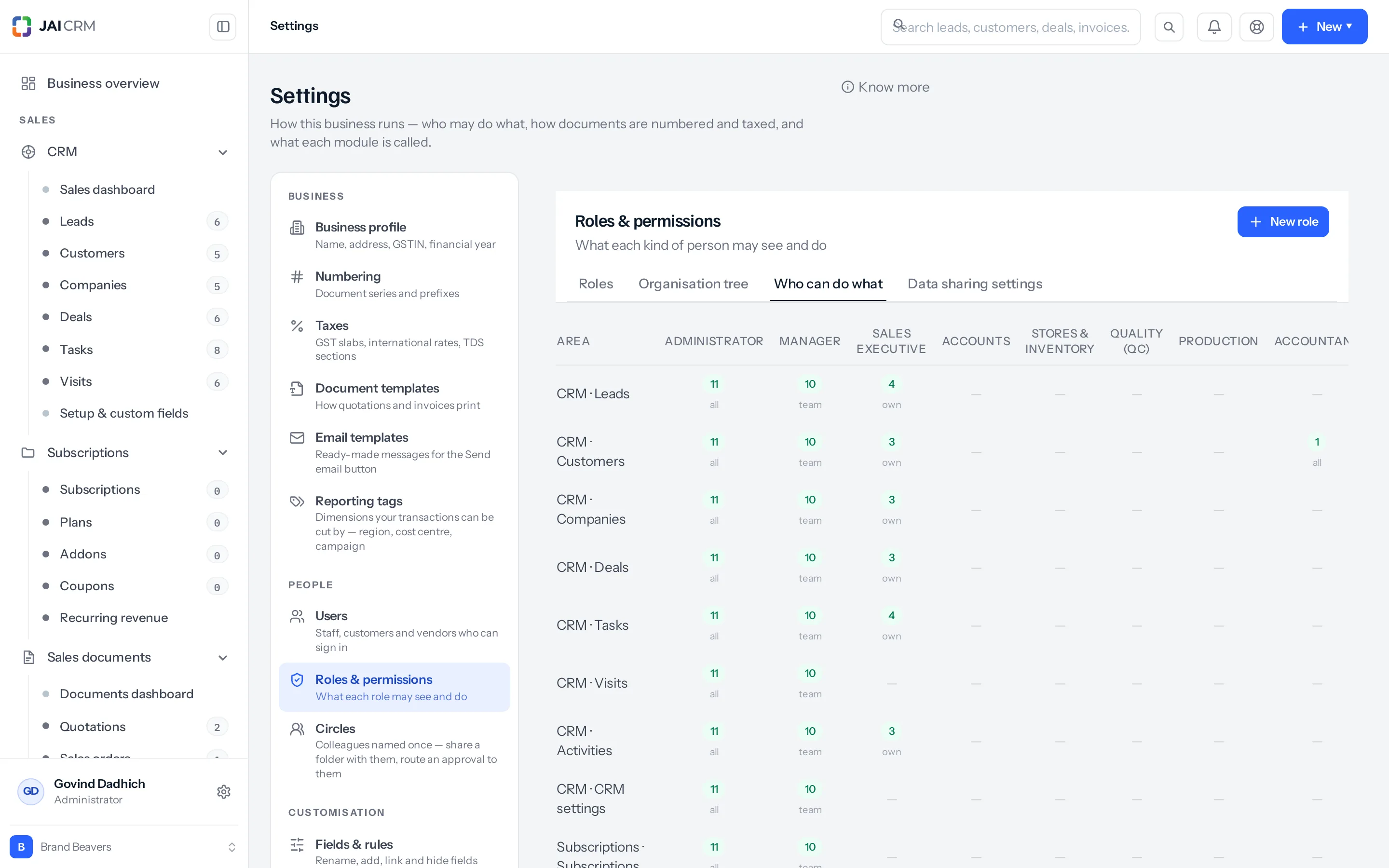Select the Who can do what tab
Image resolution: width=1389 pixels, height=868 pixels.
click(828, 284)
